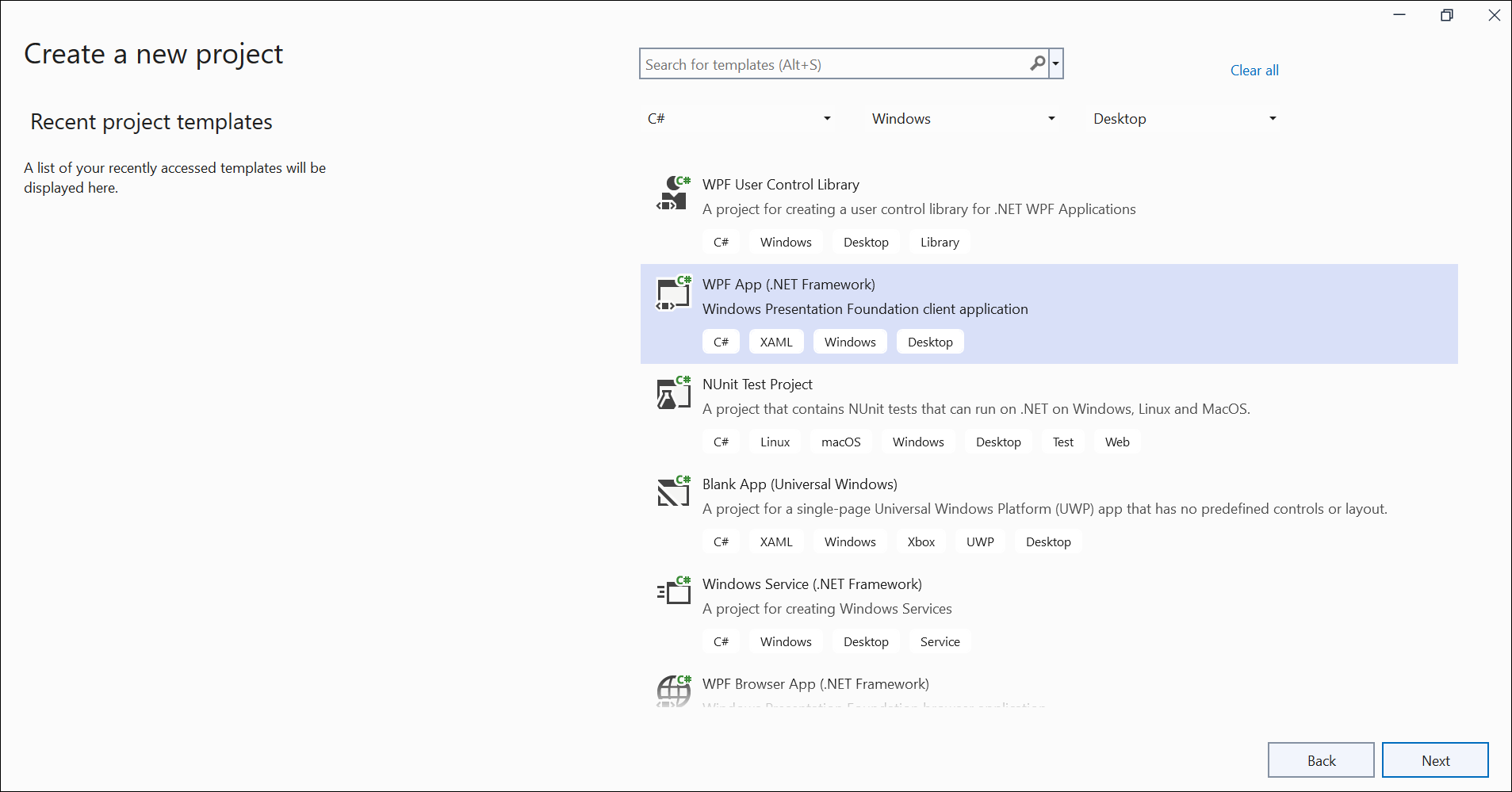Minimize the dialog window
This screenshot has width=1512, height=792.
pos(1399,15)
